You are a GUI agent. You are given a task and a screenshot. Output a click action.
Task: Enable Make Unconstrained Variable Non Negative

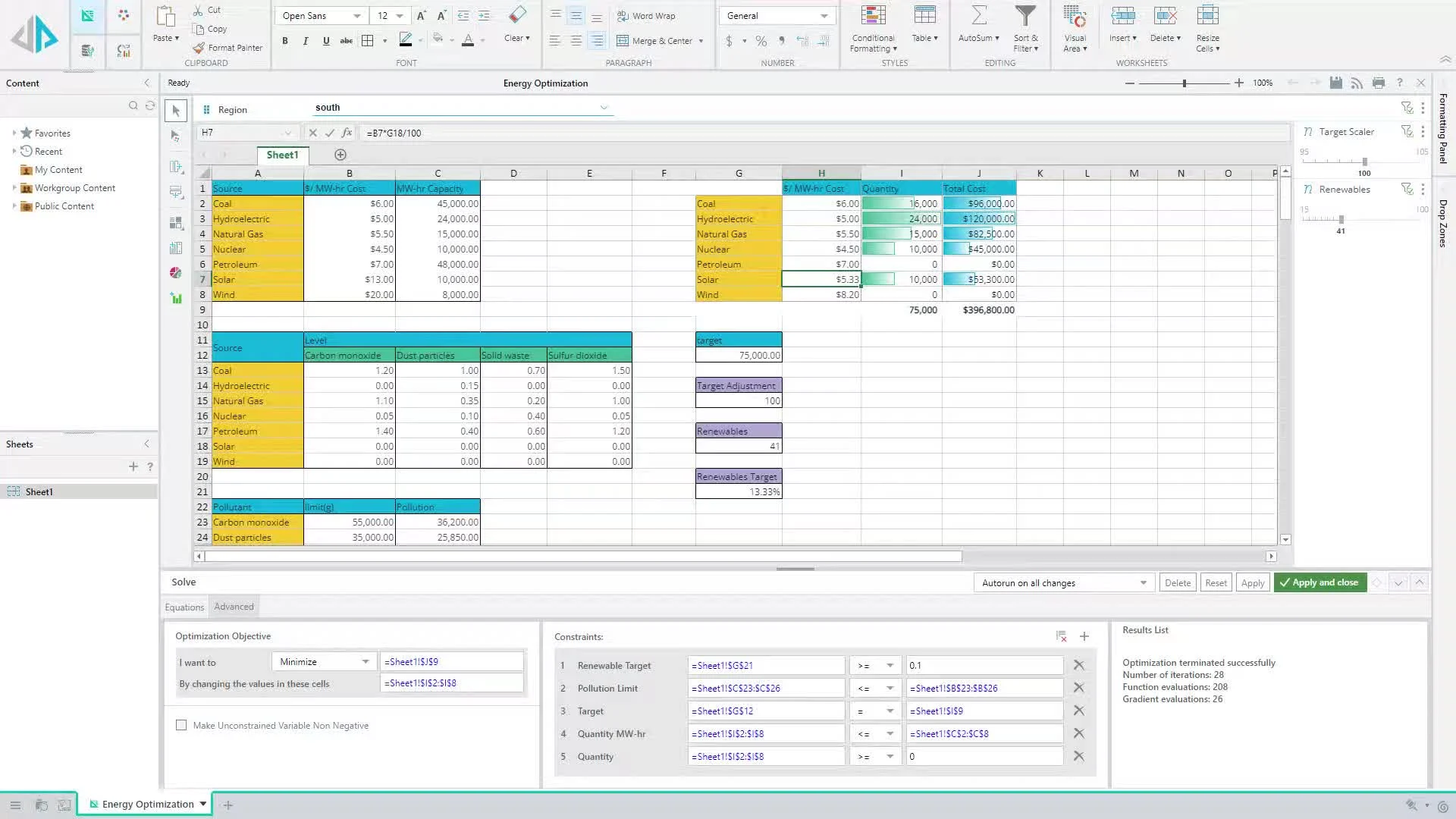point(181,726)
